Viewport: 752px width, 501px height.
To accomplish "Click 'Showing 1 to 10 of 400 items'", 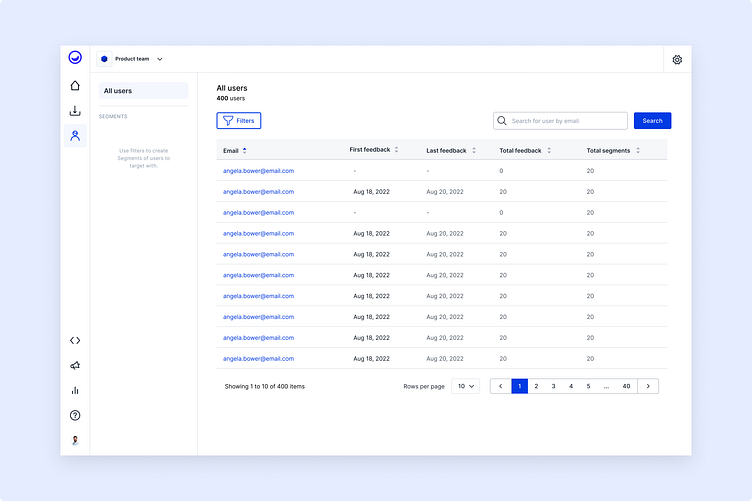I will click(265, 386).
